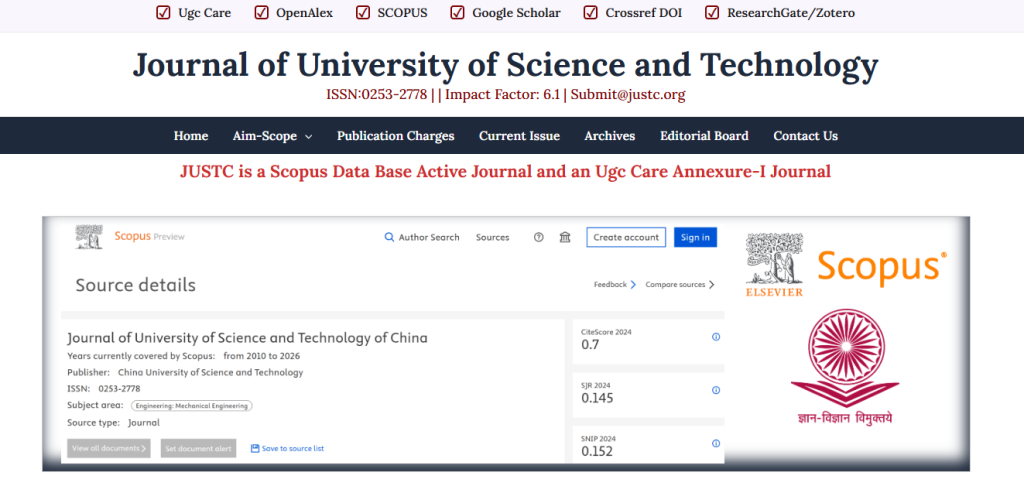Click the SJR value 0.145
Screen dimensions: 1024x479
click(x=597, y=398)
